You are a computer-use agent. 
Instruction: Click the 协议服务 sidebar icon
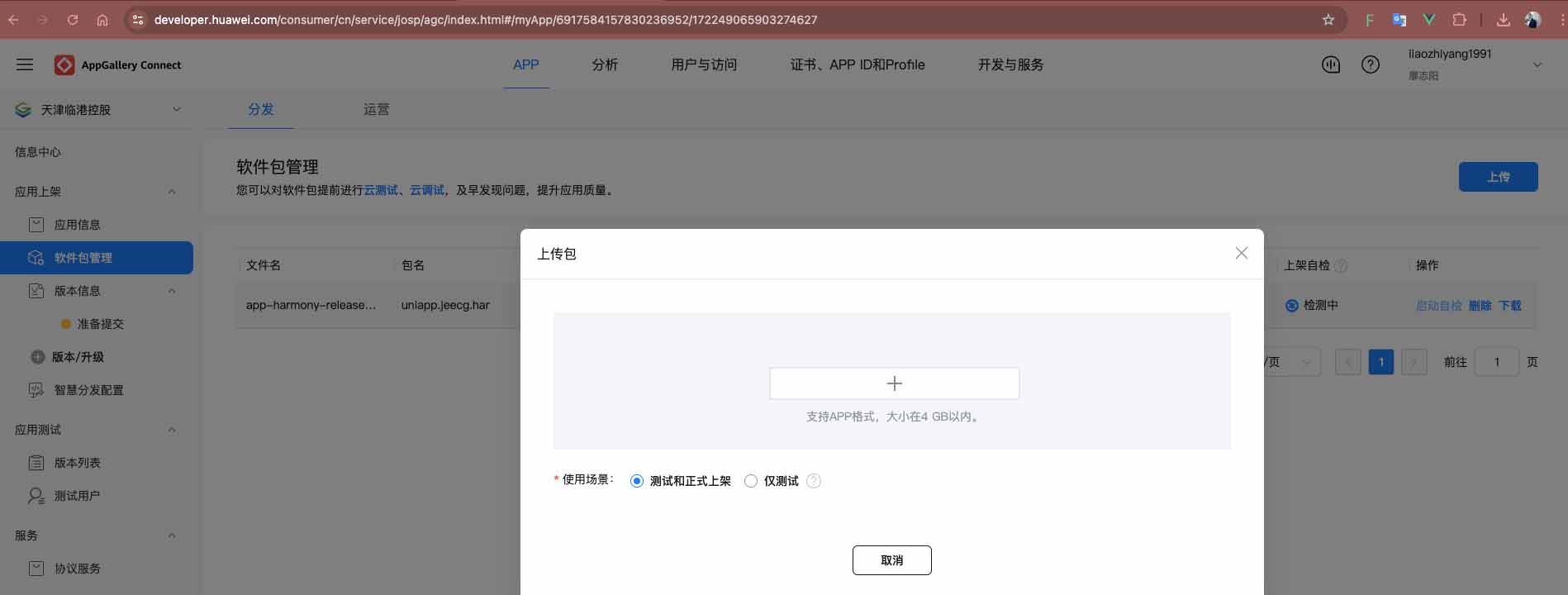point(36,569)
